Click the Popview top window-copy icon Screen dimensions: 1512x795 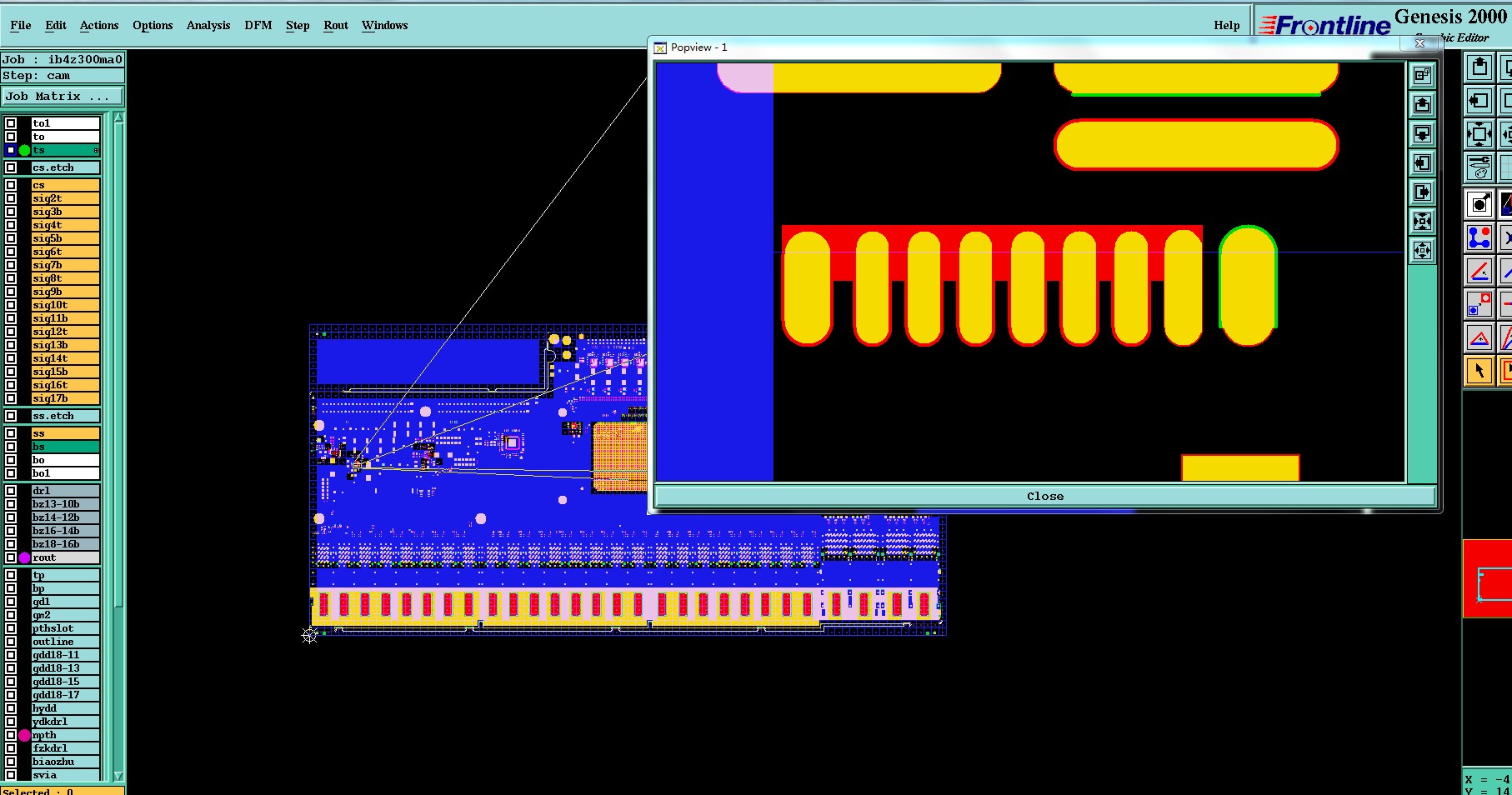point(1422,75)
